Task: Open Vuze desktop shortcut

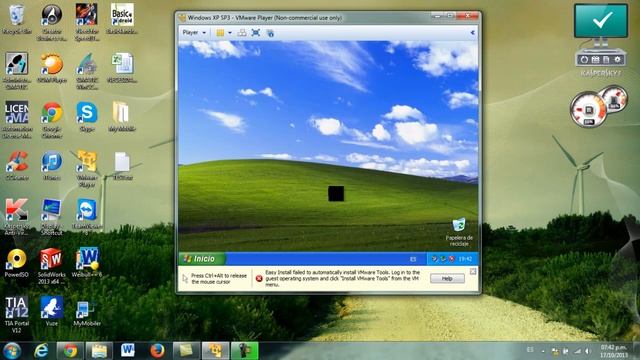Action: click(x=52, y=311)
